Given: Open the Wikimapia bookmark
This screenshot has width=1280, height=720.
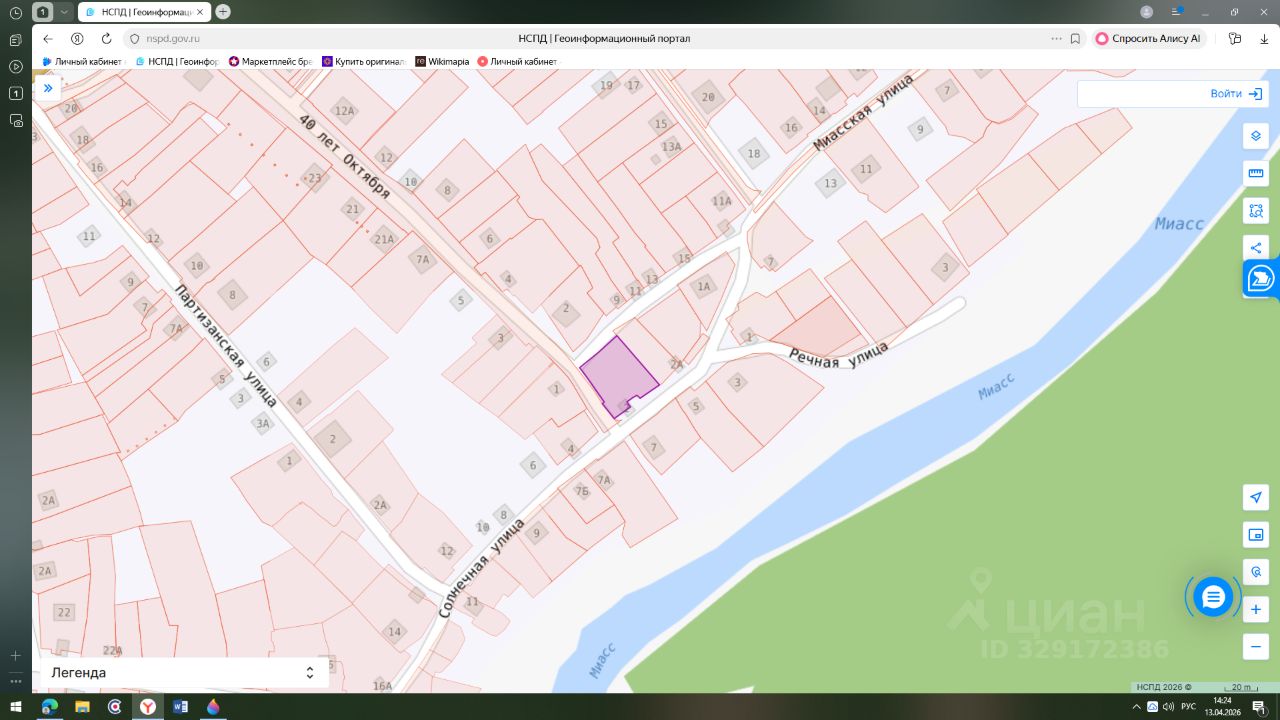Looking at the screenshot, I should click(442, 61).
